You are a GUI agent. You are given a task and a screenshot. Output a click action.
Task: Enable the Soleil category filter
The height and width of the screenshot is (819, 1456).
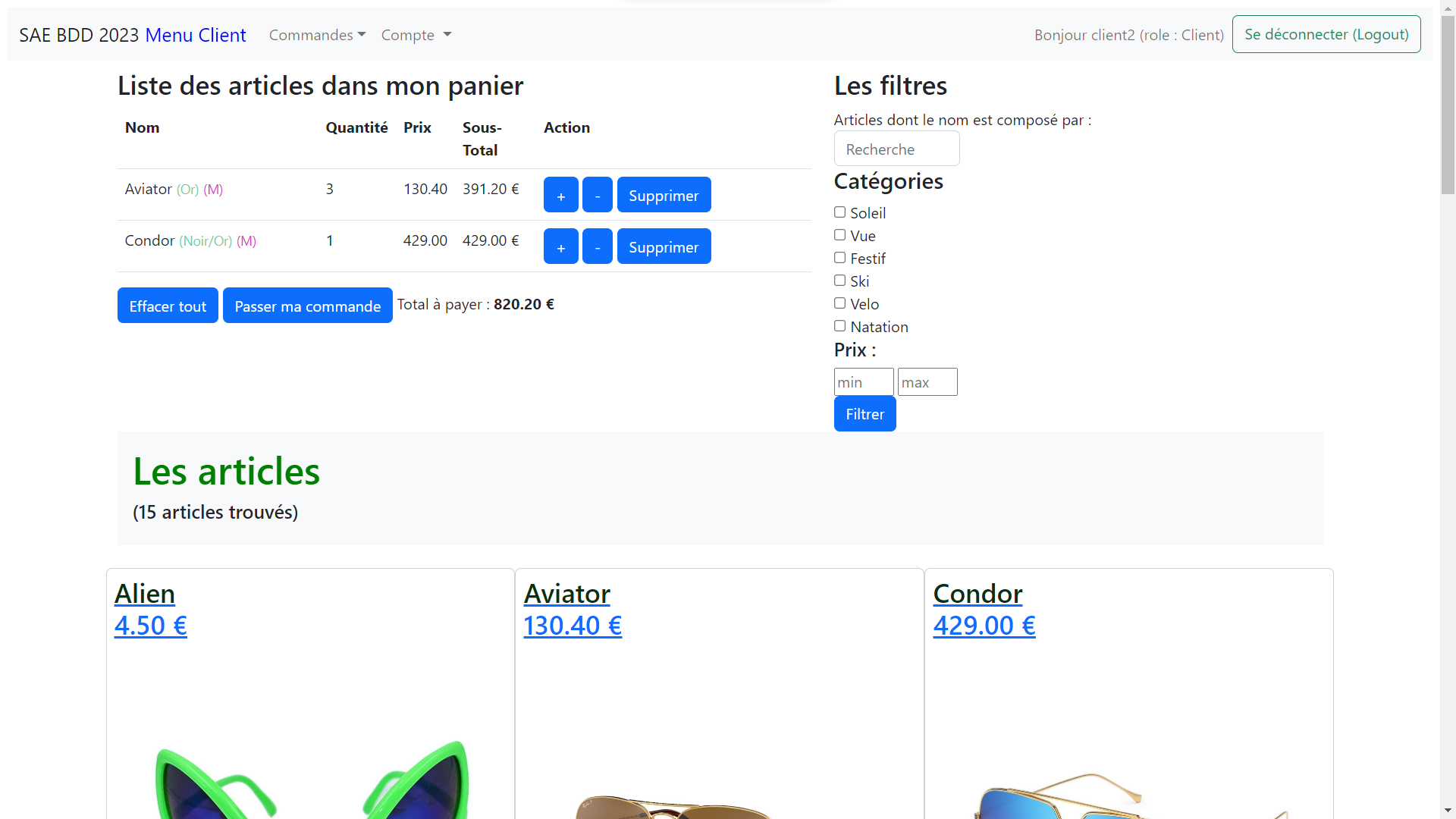coord(839,212)
